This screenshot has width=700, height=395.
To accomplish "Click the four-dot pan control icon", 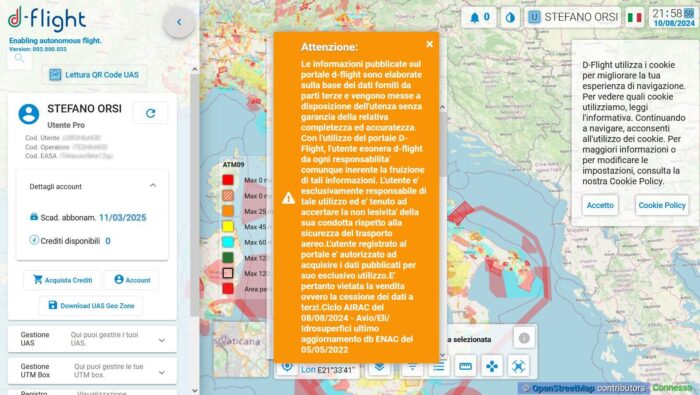I will coord(492,366).
